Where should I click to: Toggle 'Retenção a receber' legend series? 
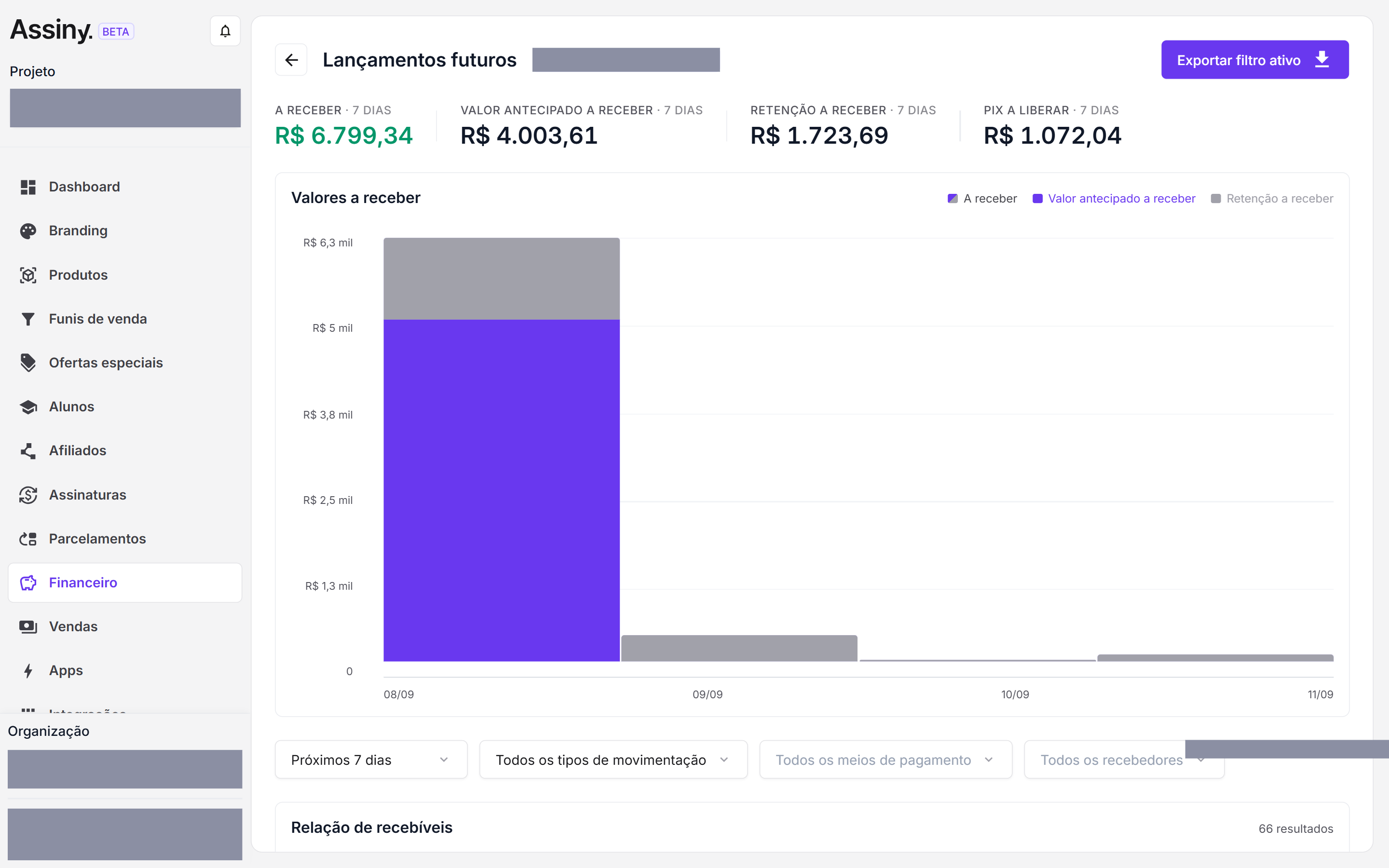(1272, 199)
